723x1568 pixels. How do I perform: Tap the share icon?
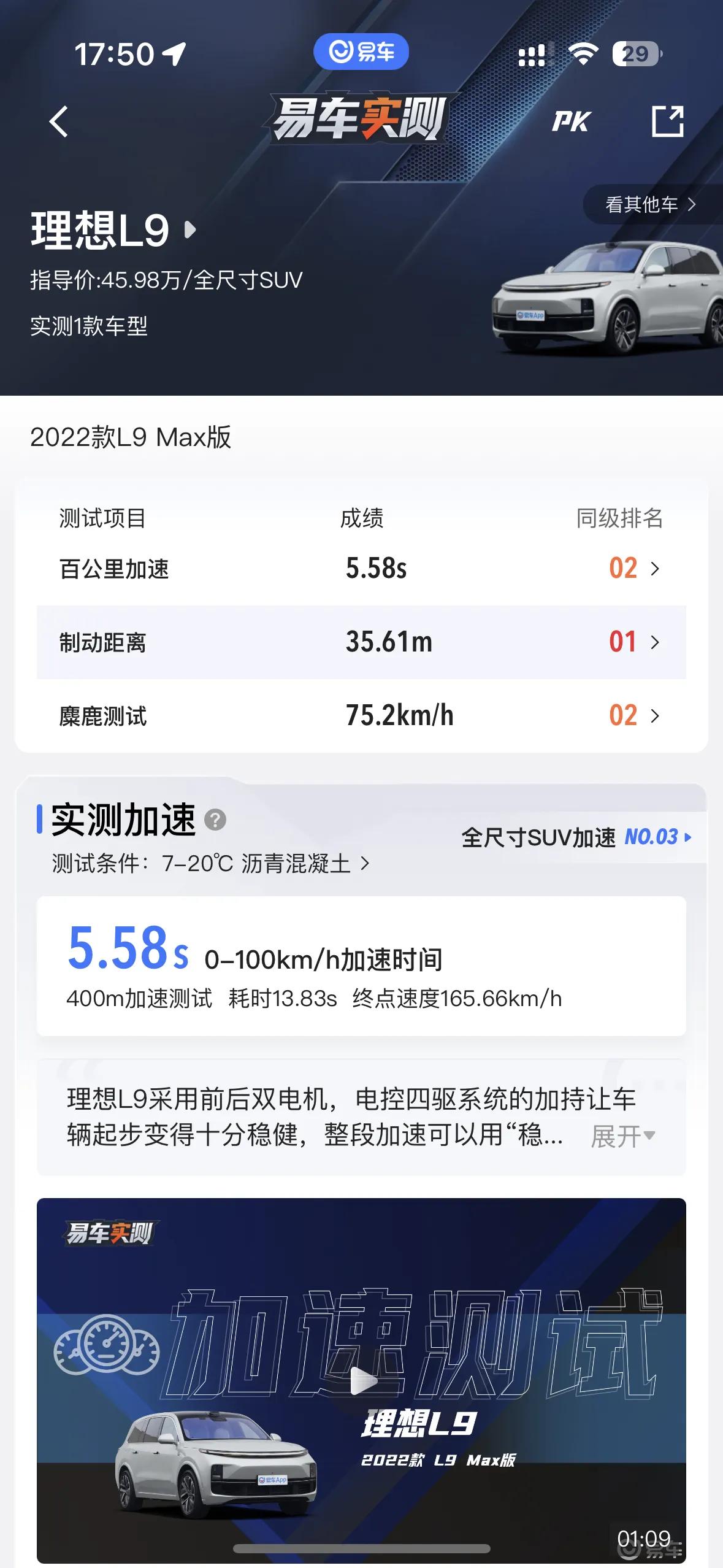click(667, 121)
